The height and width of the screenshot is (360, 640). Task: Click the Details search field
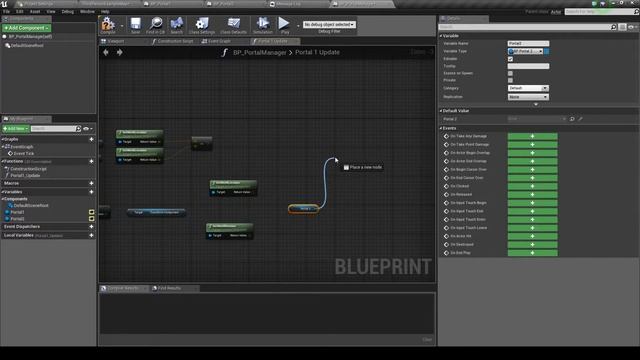click(x=524, y=27)
